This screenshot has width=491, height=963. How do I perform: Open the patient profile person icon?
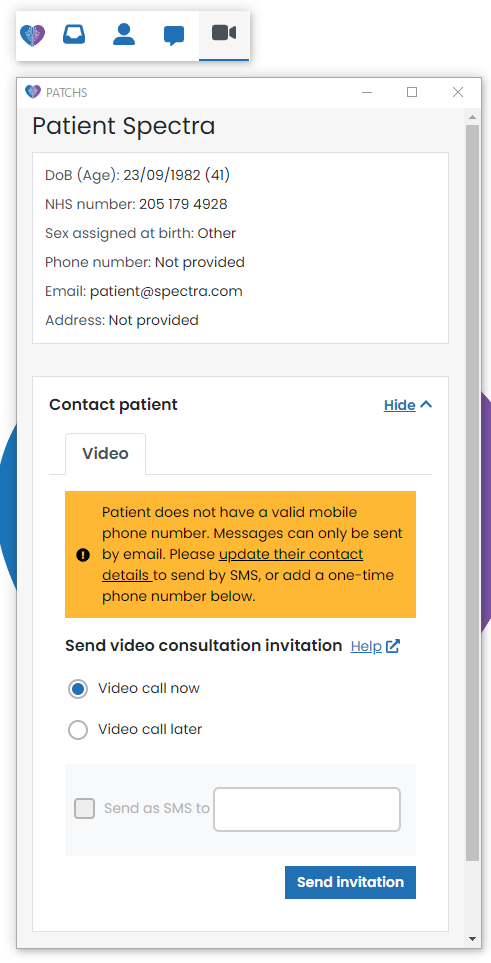pyautogui.click(x=124, y=34)
